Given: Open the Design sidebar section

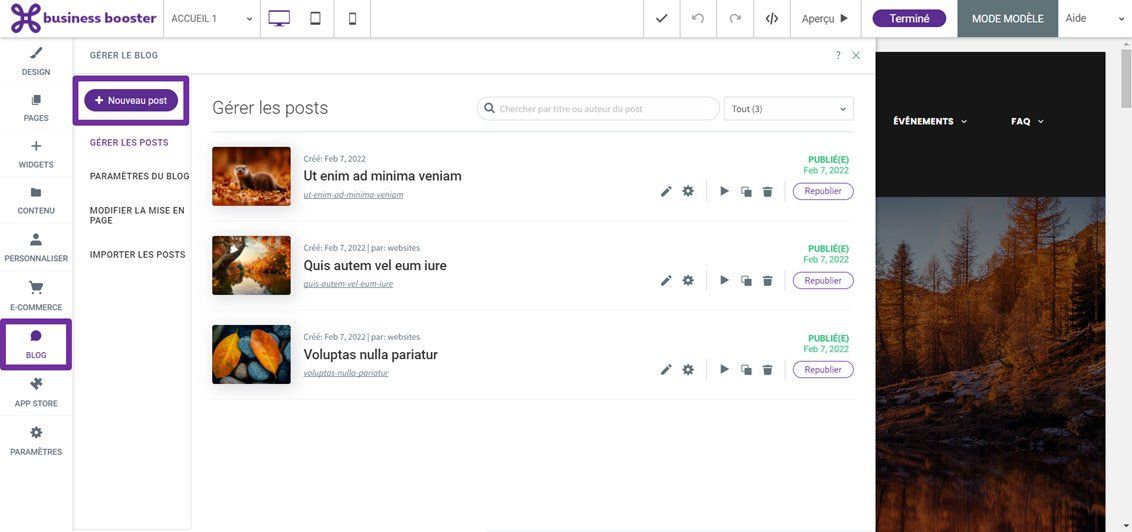Looking at the screenshot, I should [x=36, y=61].
